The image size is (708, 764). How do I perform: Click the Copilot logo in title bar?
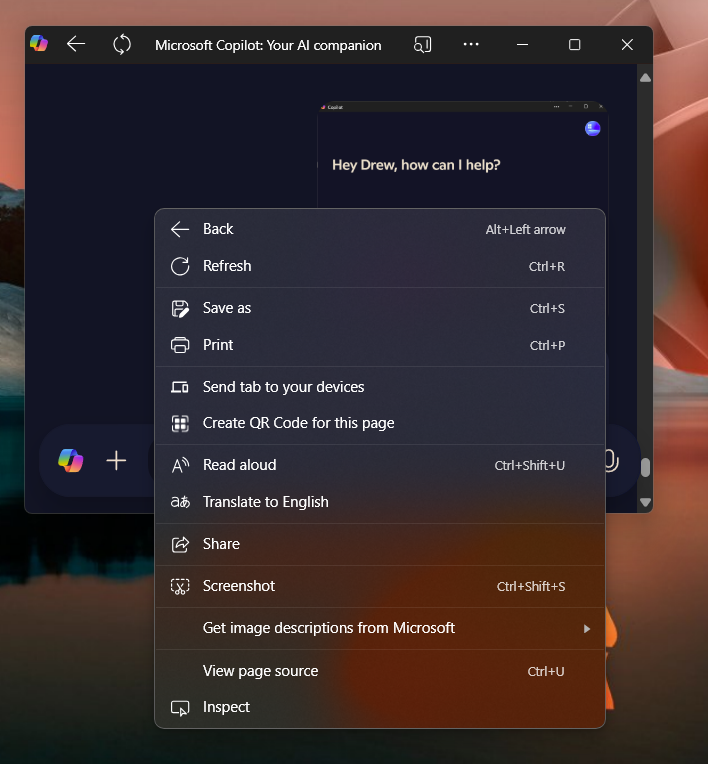pos(39,44)
